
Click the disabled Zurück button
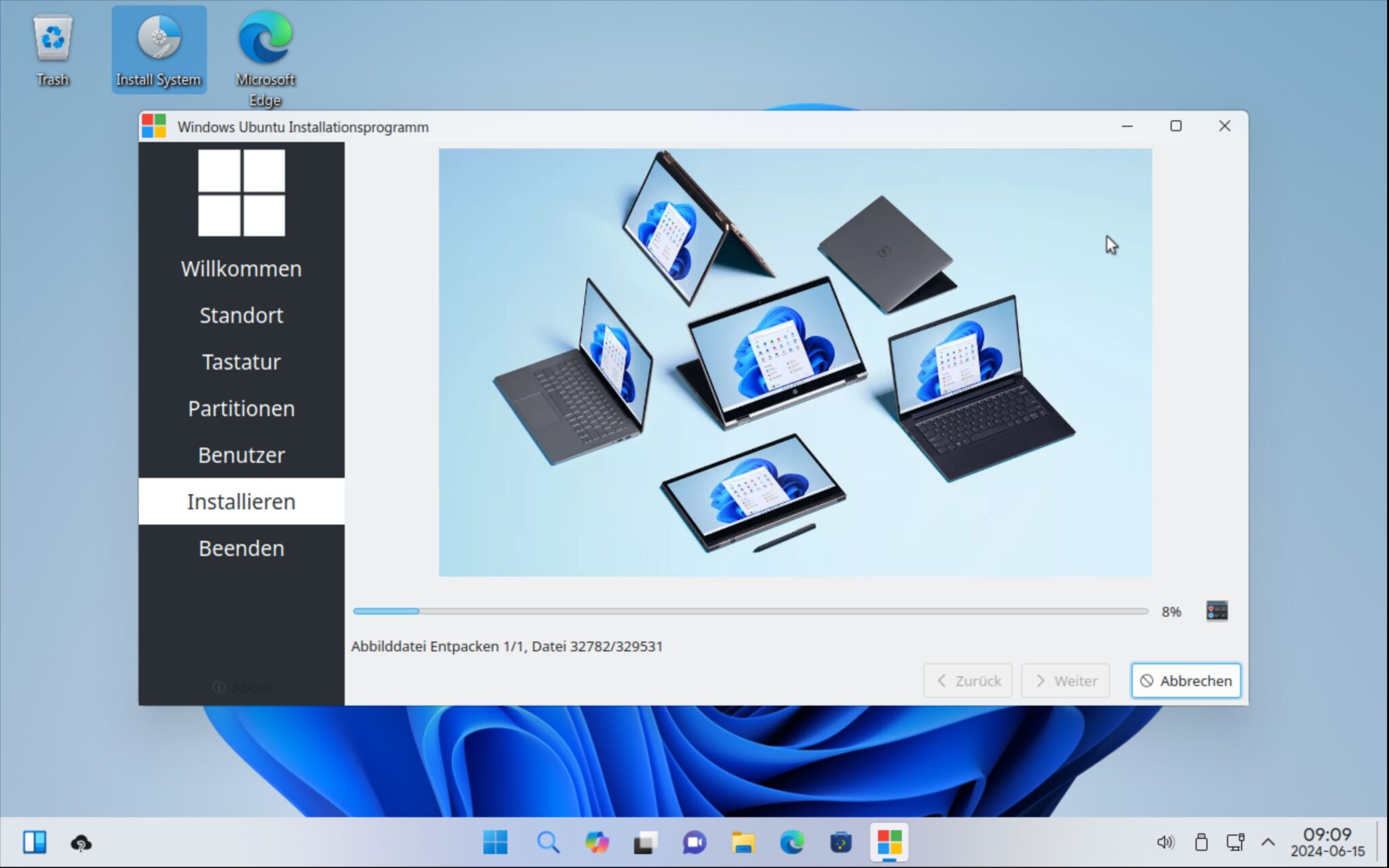point(968,681)
